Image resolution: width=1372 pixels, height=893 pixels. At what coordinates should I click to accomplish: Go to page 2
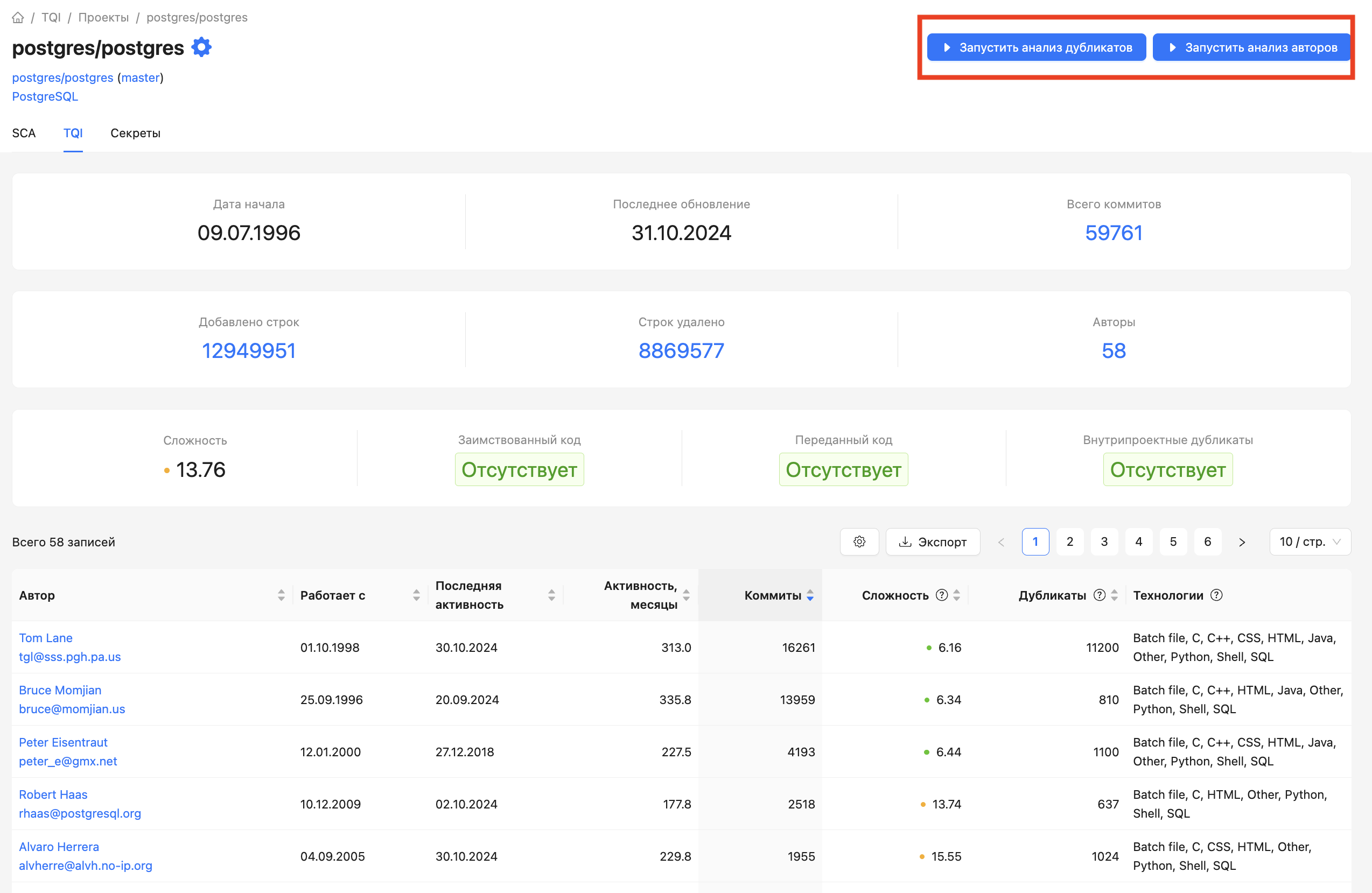1070,542
